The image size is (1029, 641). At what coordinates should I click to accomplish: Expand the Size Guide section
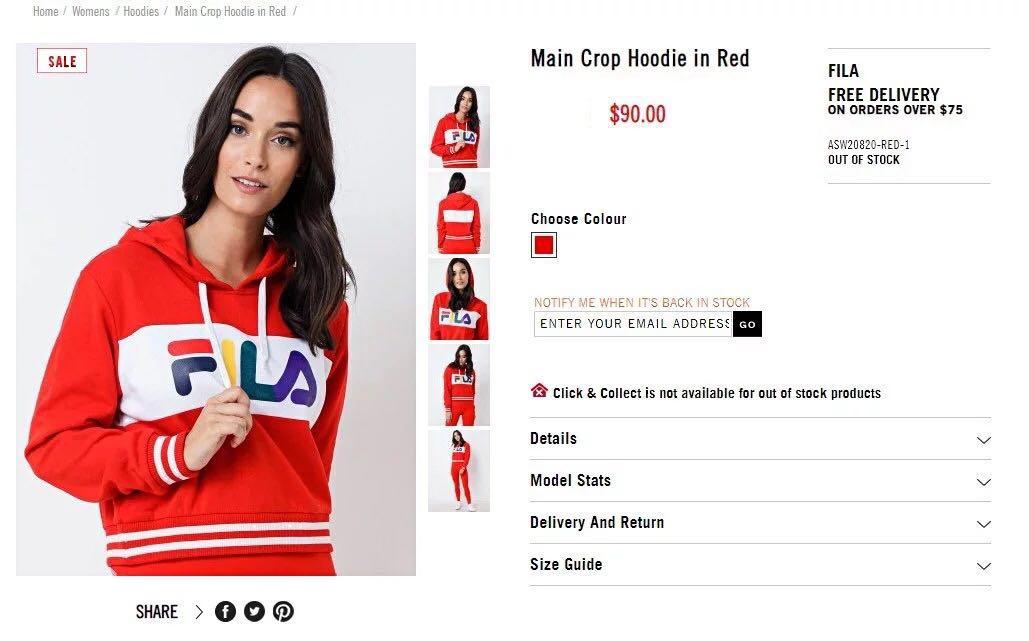760,565
